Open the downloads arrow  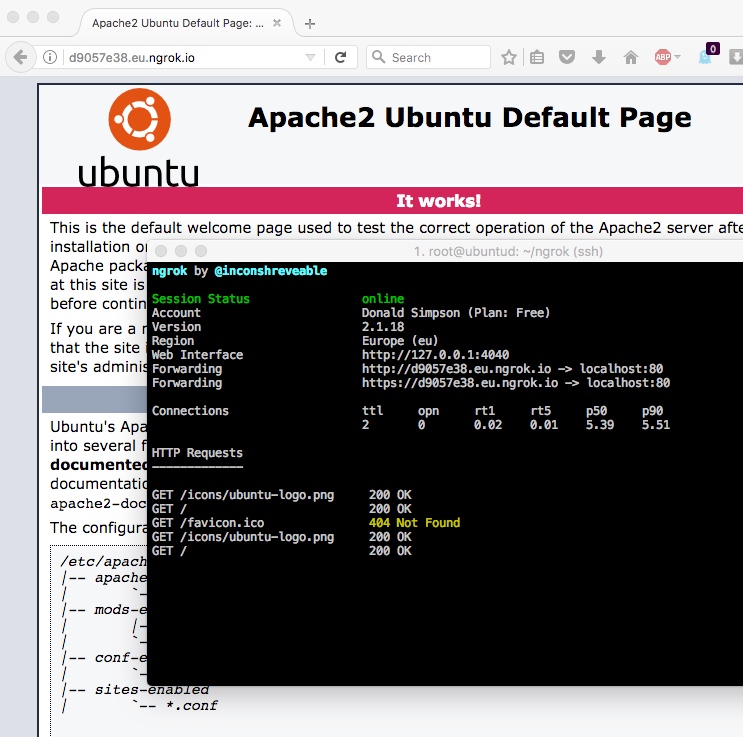click(x=599, y=58)
